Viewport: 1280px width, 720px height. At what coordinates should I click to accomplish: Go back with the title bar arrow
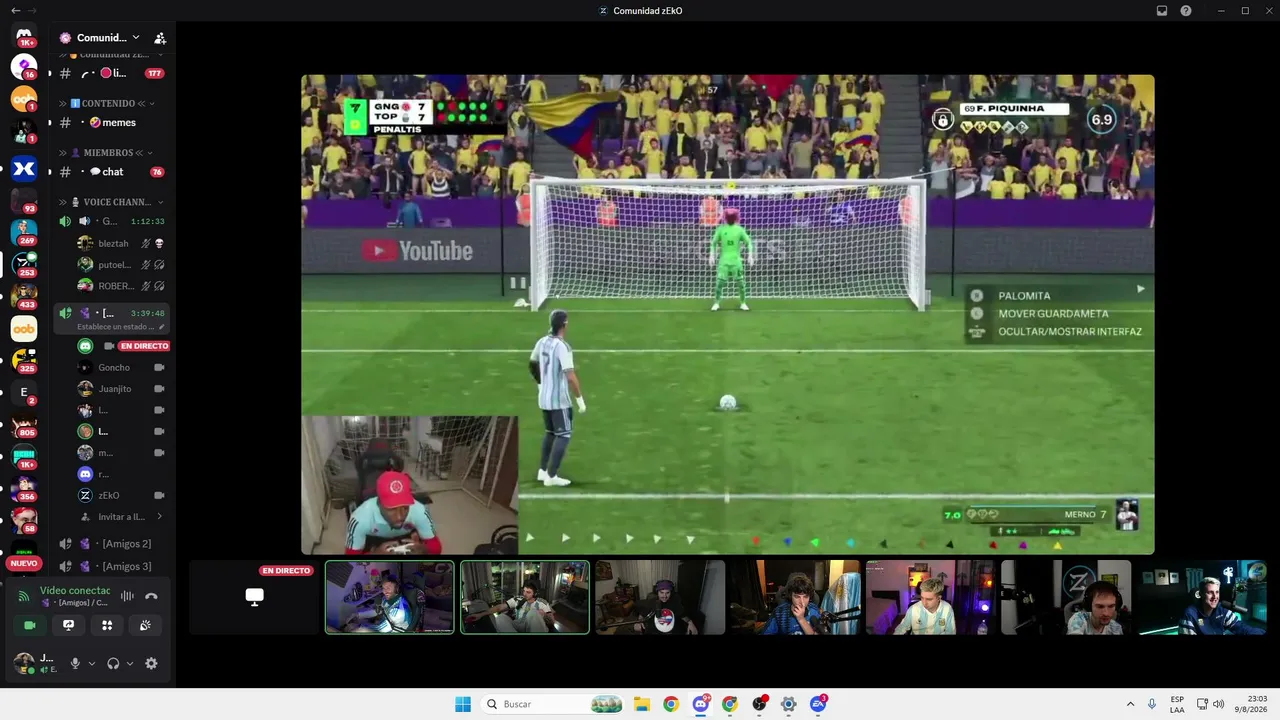[x=15, y=10]
